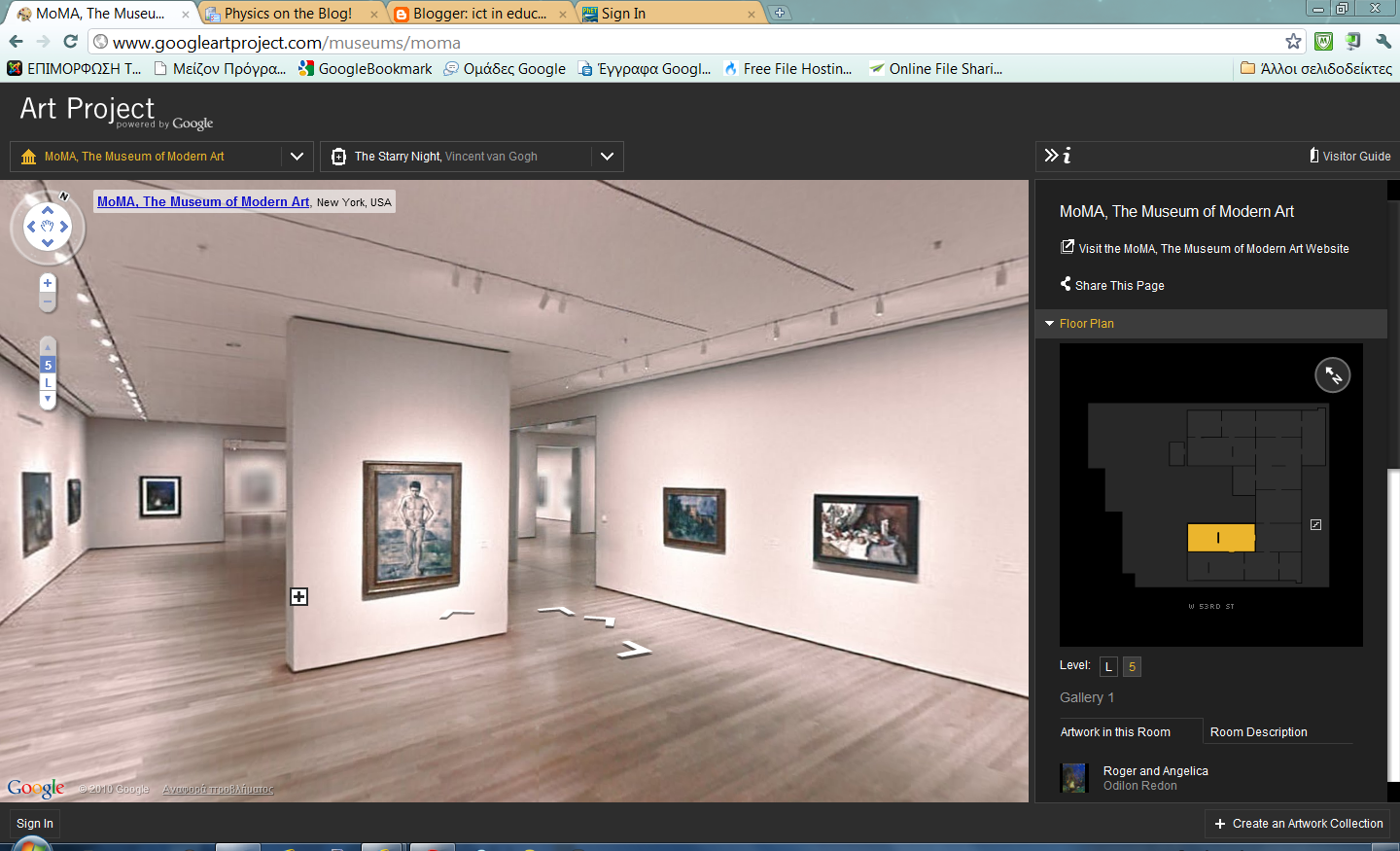Viewport: 1400px width, 851px height.
Task: Click the highlighted yellow gallery on floor plan
Action: pos(1221,538)
